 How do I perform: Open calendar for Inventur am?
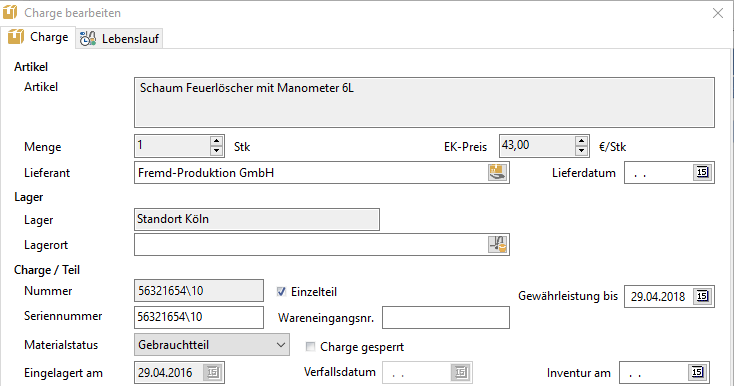697,372
